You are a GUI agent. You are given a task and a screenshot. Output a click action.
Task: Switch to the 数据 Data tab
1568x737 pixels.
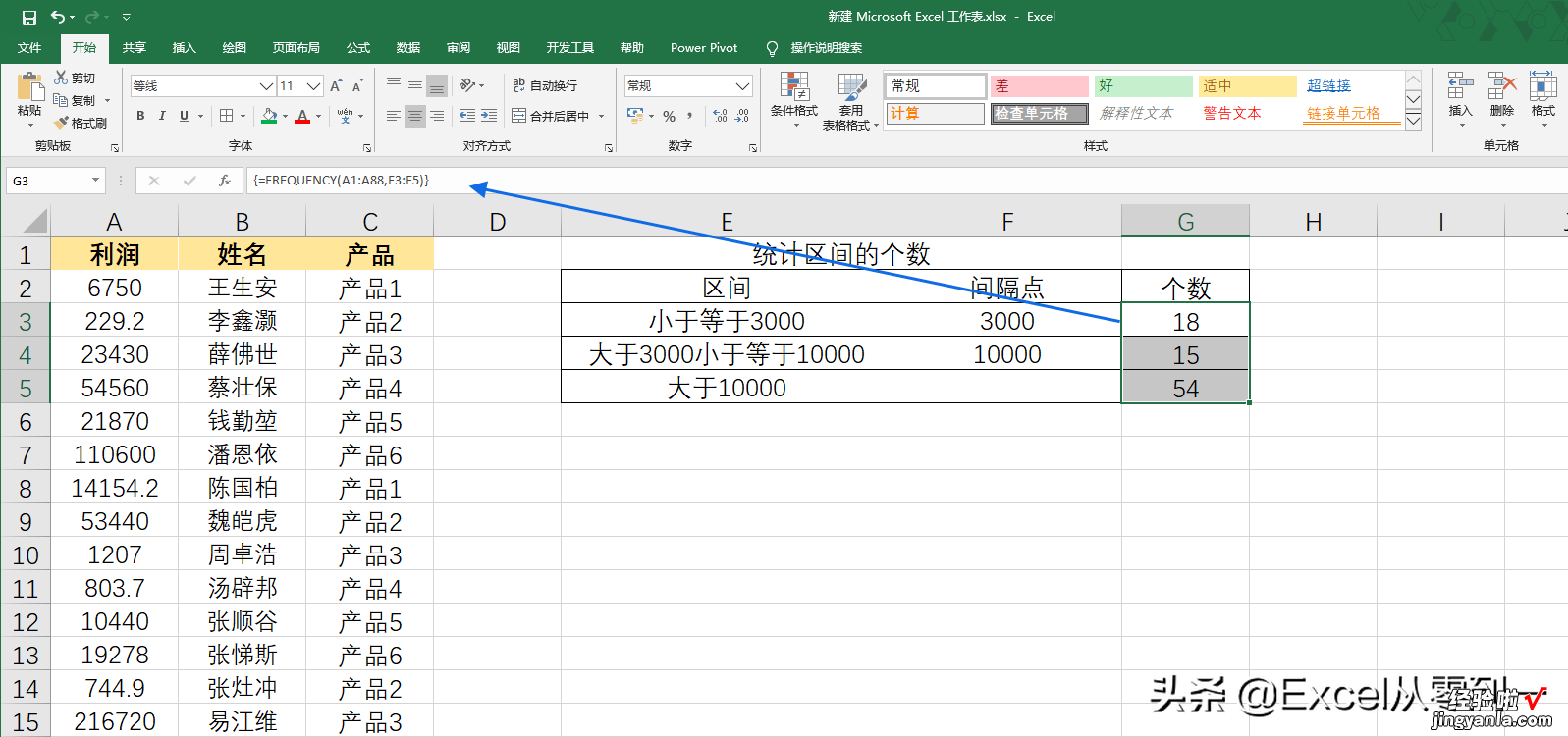(408, 48)
